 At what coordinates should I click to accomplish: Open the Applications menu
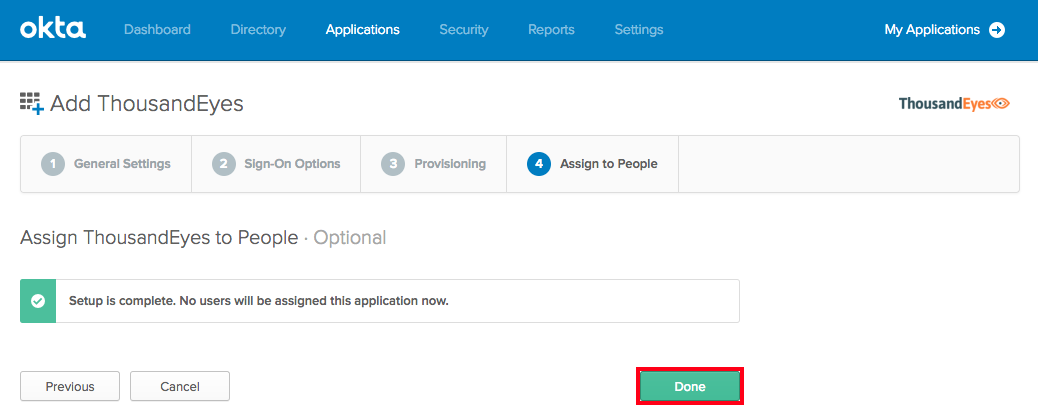(x=363, y=30)
